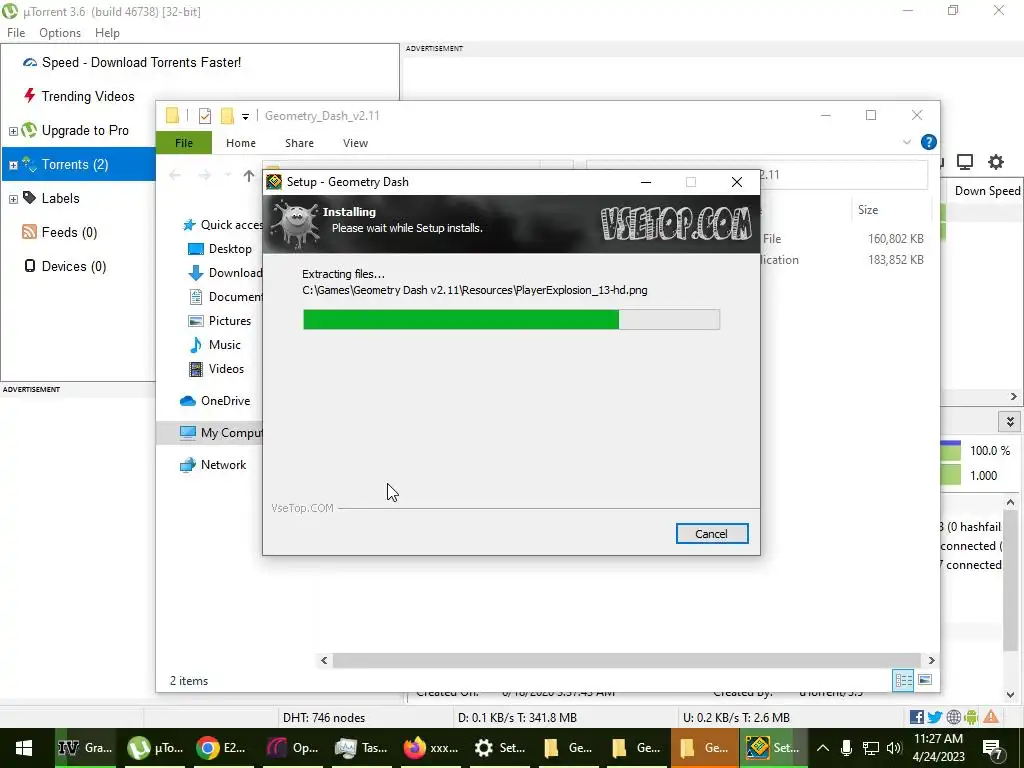Open OneDrive in Explorer navigation pane
Image resolution: width=1024 pixels, height=768 pixels.
tap(215, 401)
